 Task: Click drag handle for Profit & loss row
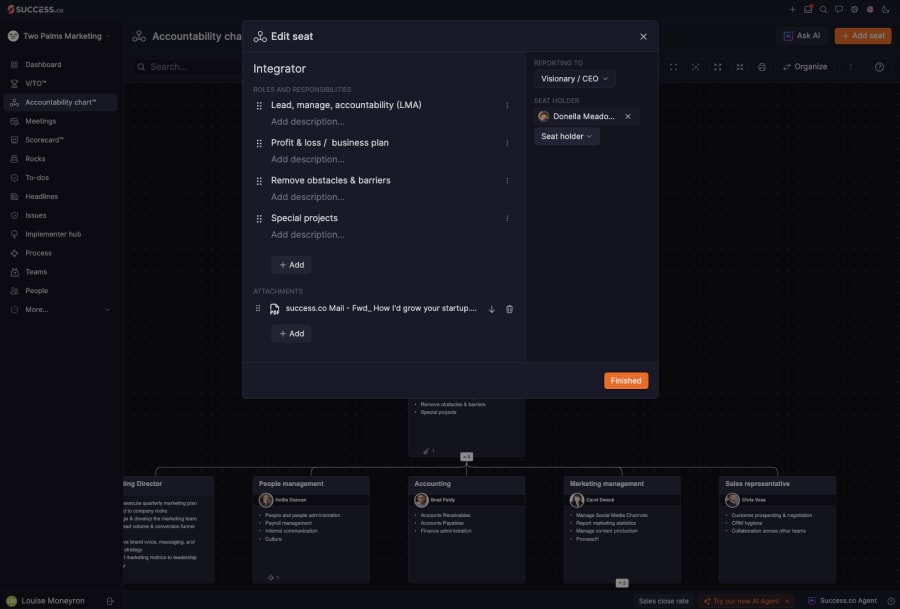tap(259, 143)
